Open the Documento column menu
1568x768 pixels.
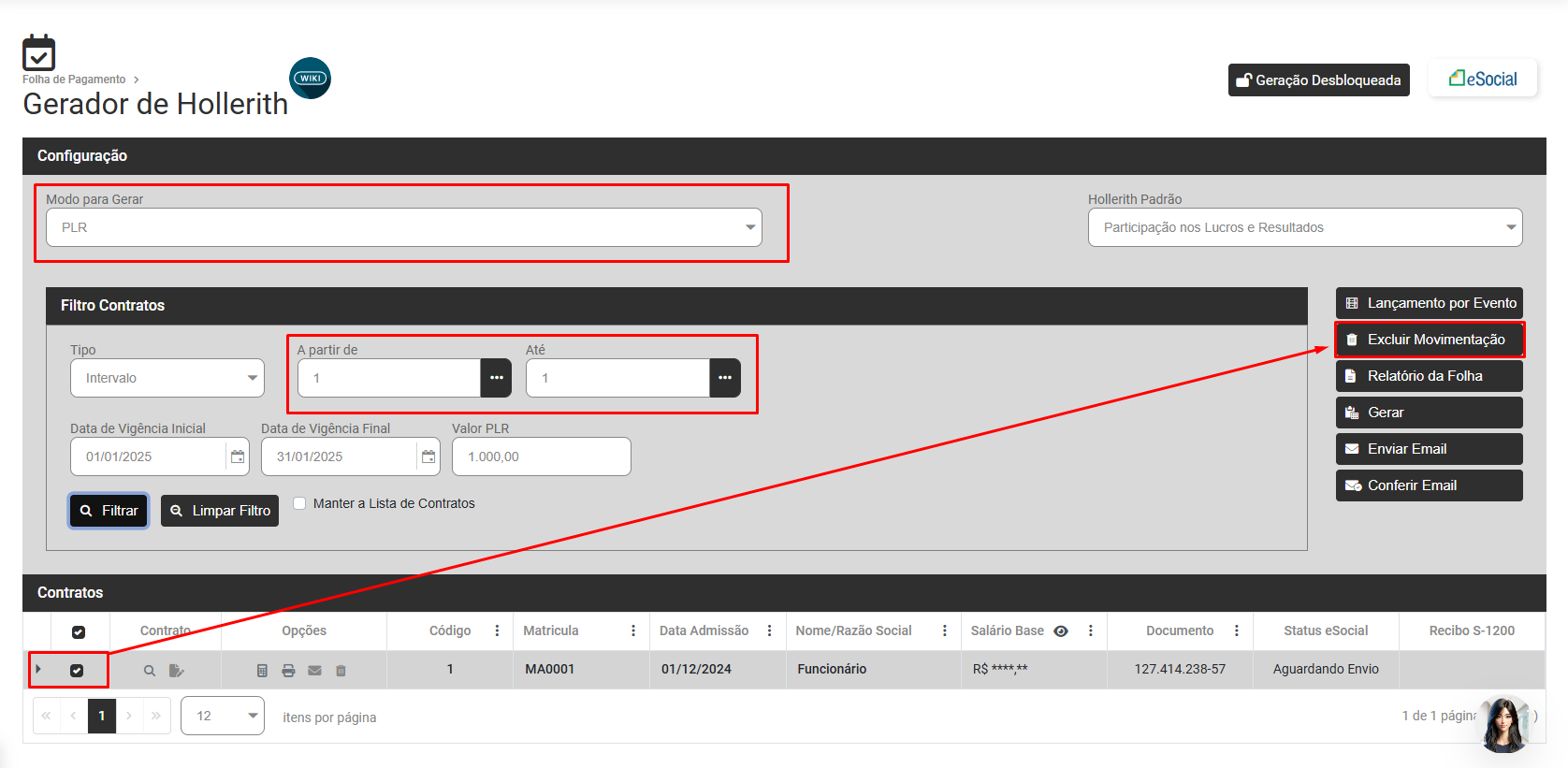click(1237, 630)
